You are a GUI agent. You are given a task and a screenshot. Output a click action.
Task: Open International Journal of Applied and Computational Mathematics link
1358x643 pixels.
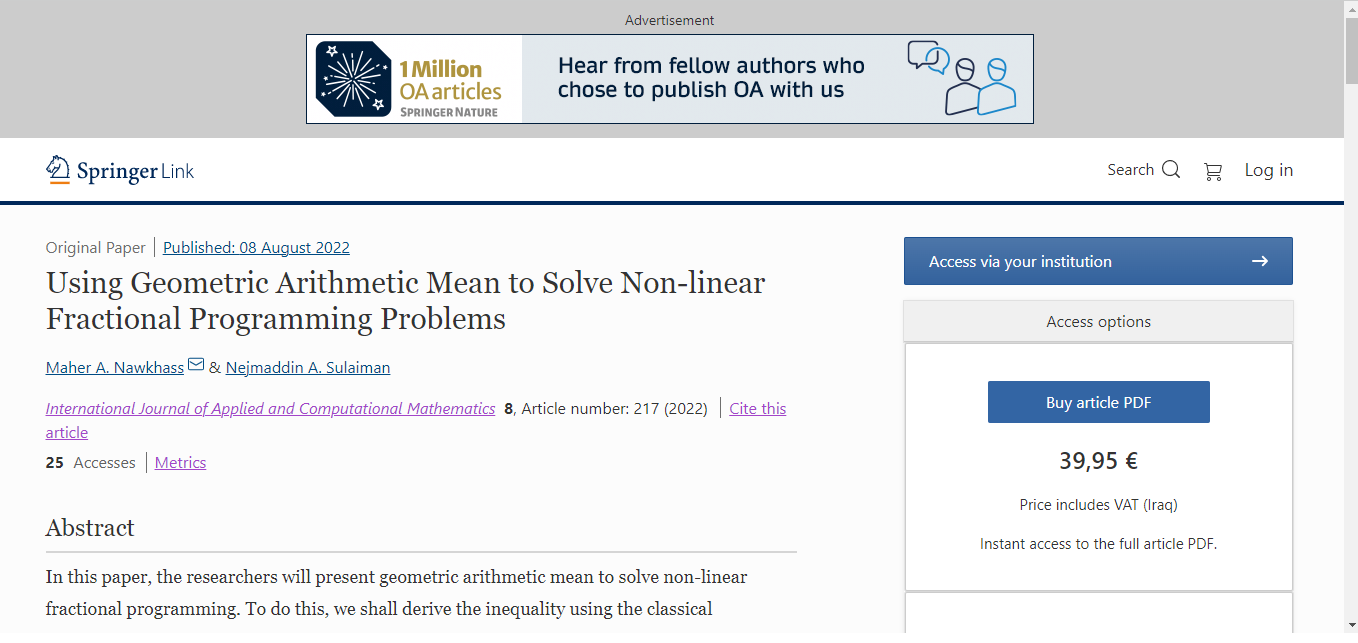[x=270, y=409]
